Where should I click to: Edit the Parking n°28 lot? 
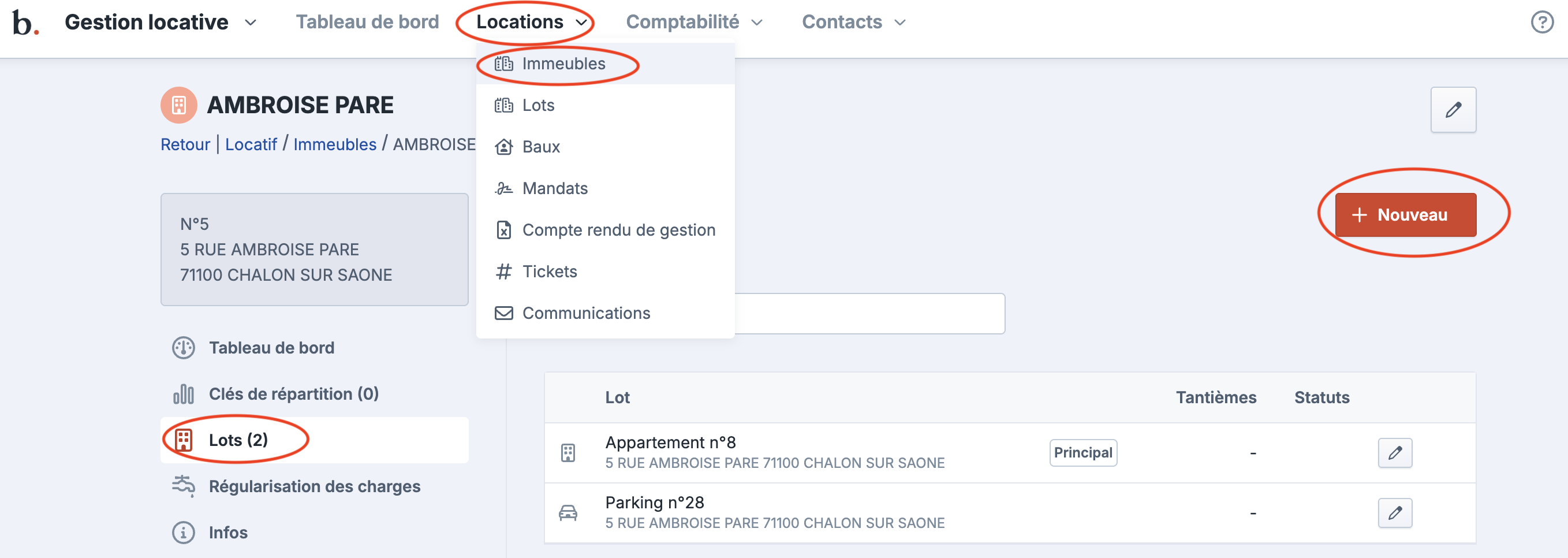(1394, 513)
